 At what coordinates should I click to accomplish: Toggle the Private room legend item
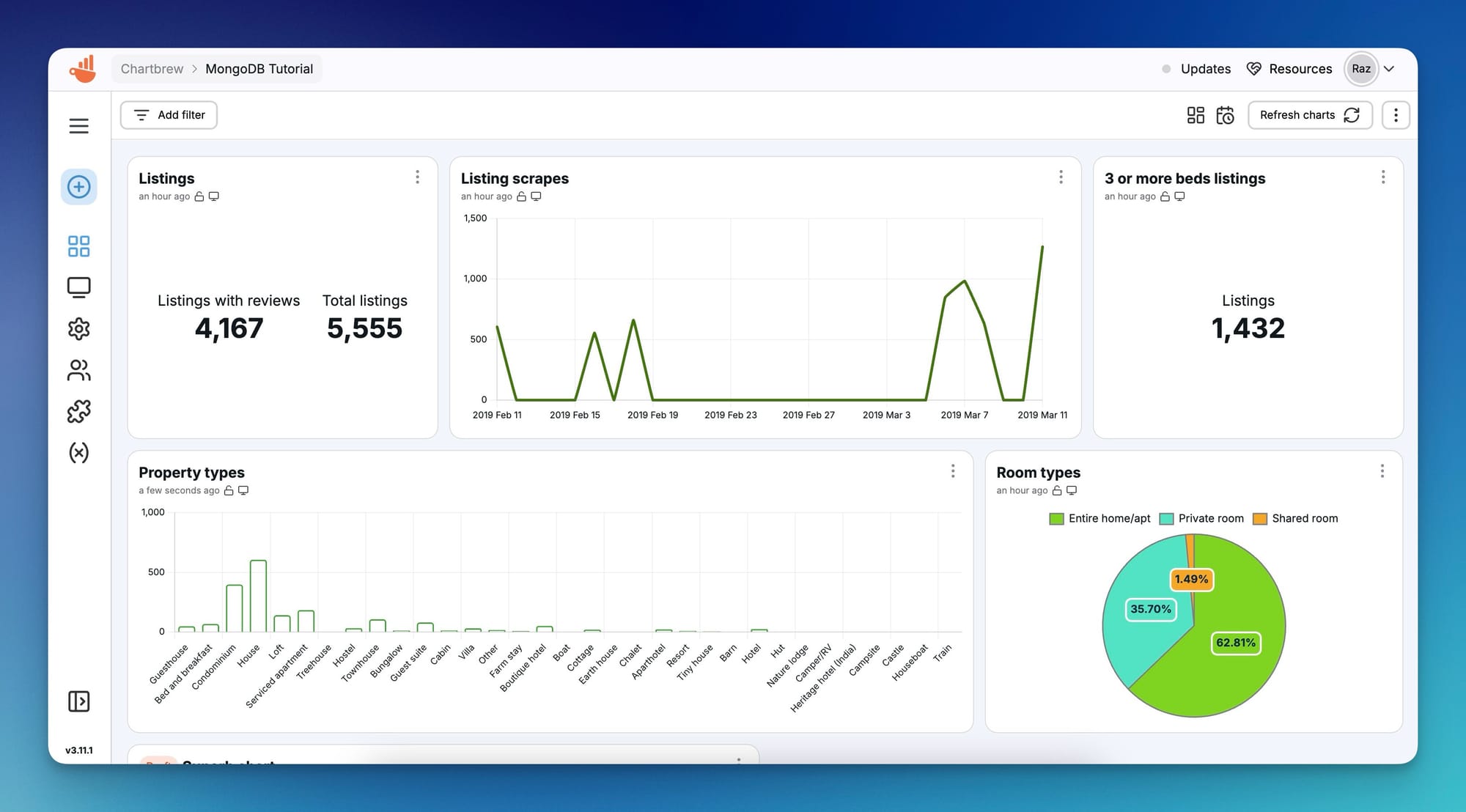[x=1202, y=518]
